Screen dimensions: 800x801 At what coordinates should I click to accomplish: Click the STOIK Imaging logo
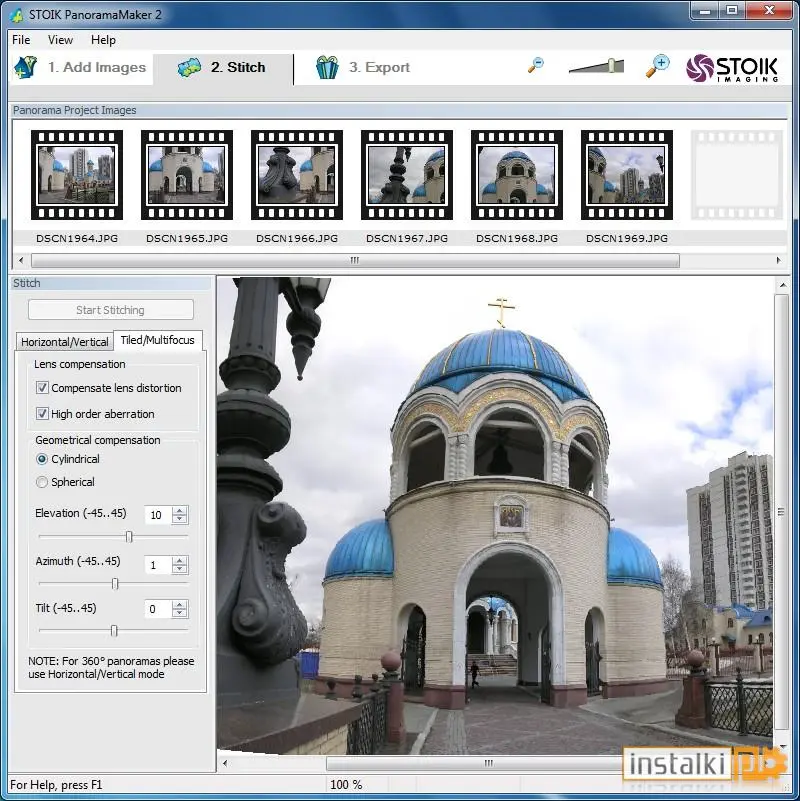[x=732, y=68]
